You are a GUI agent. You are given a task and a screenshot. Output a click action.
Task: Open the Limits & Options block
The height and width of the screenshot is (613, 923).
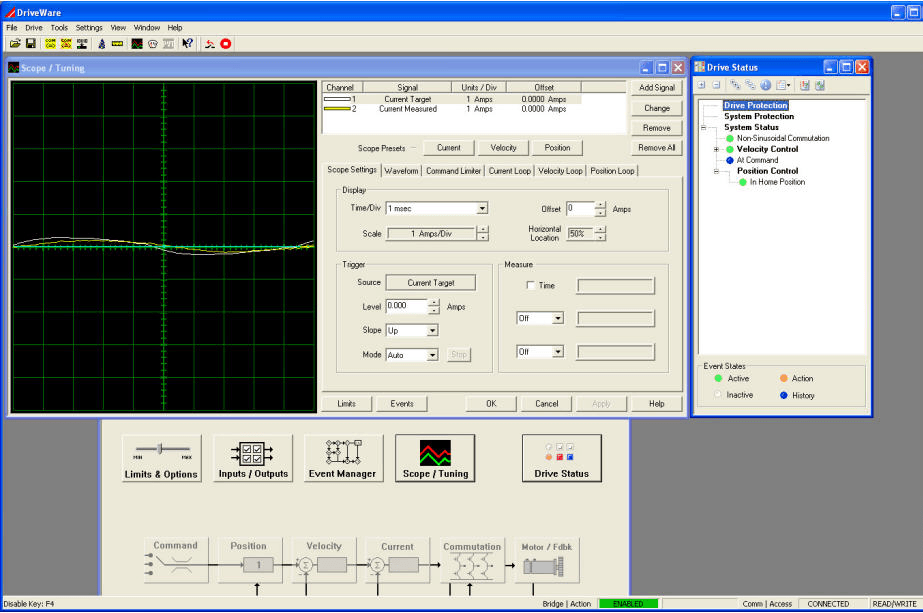pyautogui.click(x=161, y=458)
